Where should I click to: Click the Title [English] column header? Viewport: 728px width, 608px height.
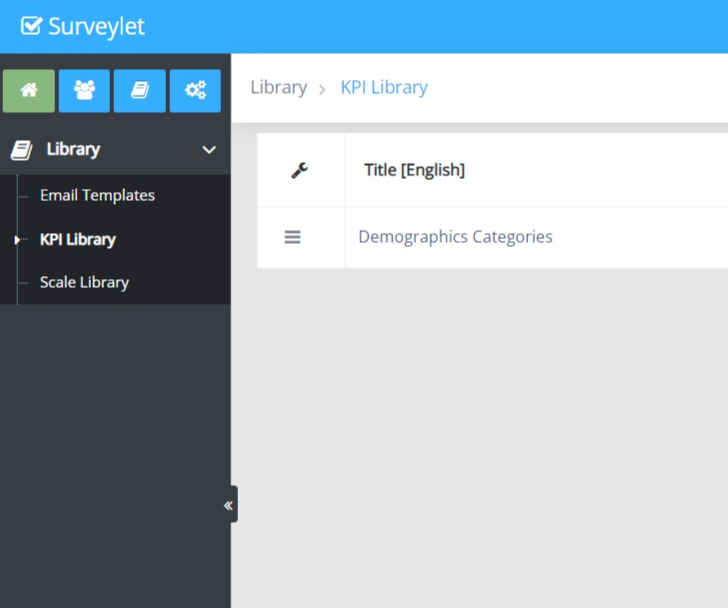click(x=414, y=170)
